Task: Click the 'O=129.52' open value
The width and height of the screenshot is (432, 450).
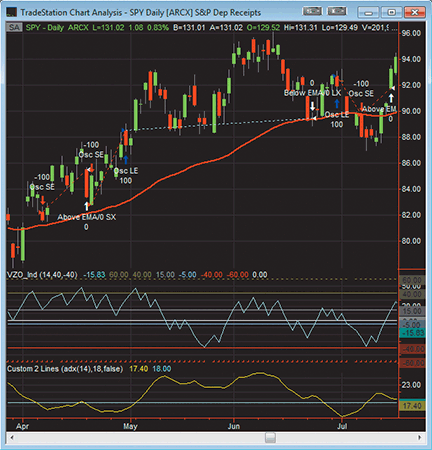Action: pyautogui.click(x=263, y=27)
